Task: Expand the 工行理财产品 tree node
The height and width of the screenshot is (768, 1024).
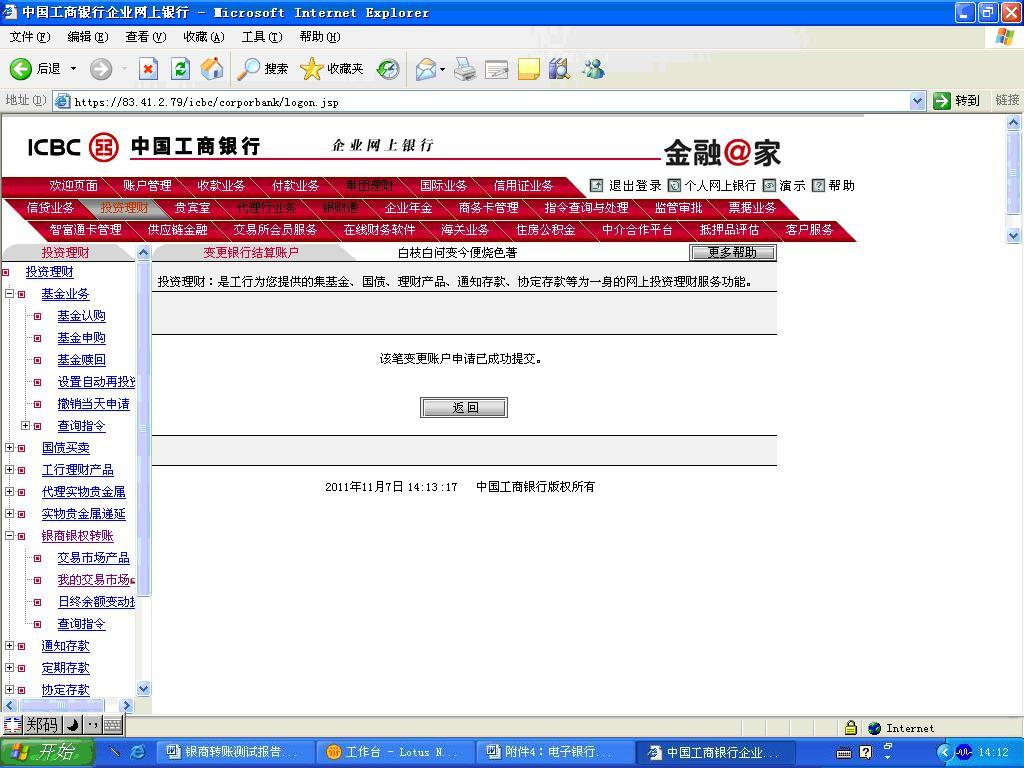Action: [9, 470]
